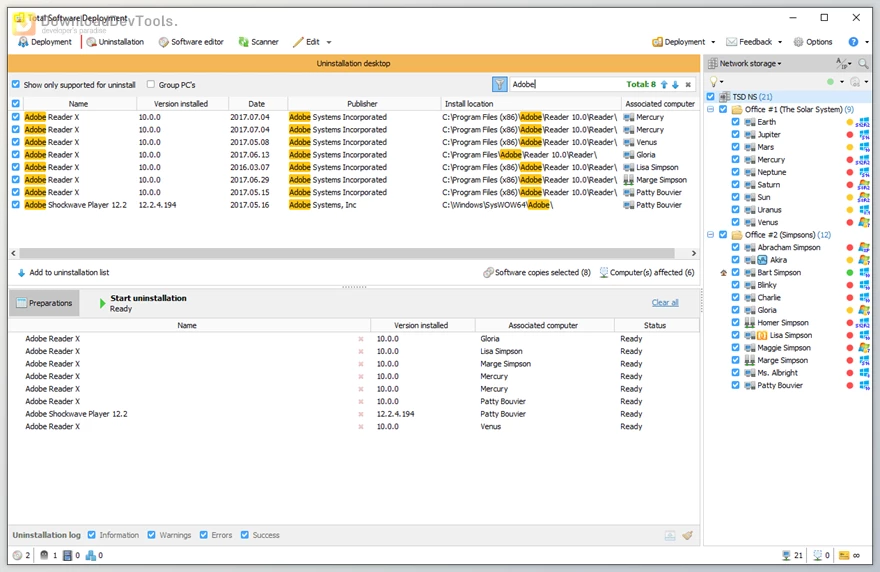Toggle Show only supported for uninstall
880x572 pixels.
point(16,85)
